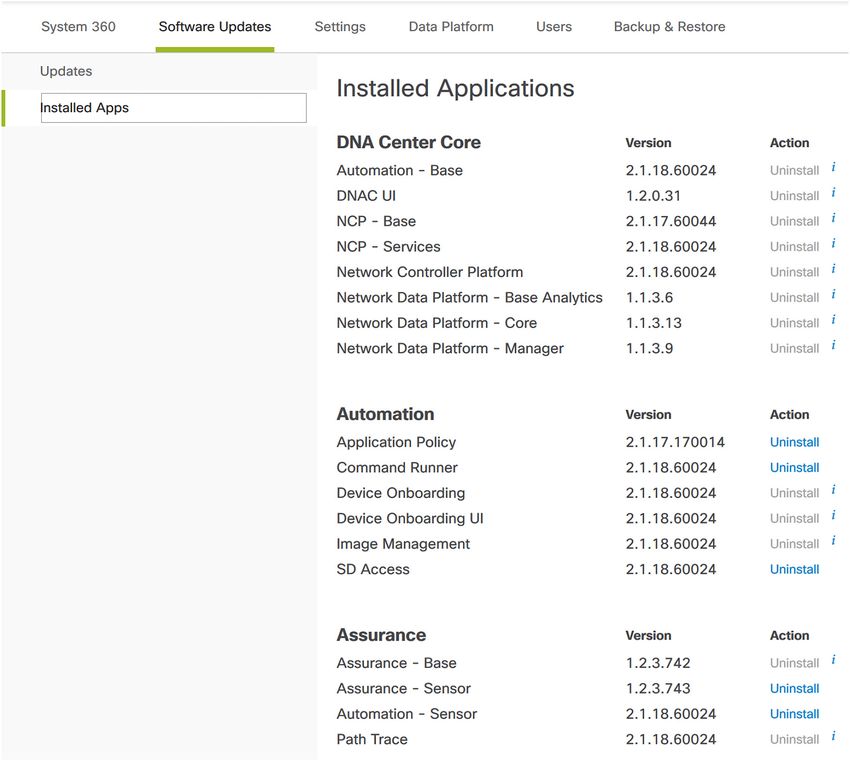Click info icon for Network Data Platform - Manager
Viewport: 850px width, 761px height.
click(x=833, y=346)
